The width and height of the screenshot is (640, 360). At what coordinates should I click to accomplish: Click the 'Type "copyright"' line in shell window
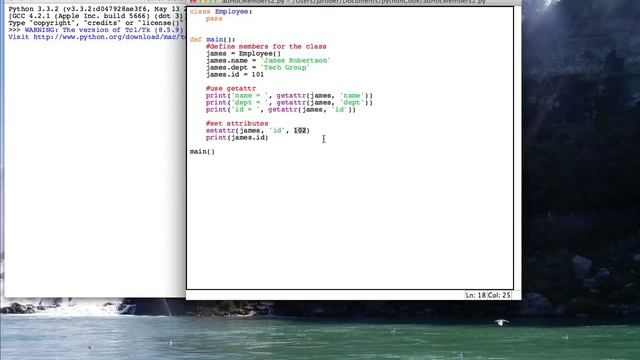(96, 23)
